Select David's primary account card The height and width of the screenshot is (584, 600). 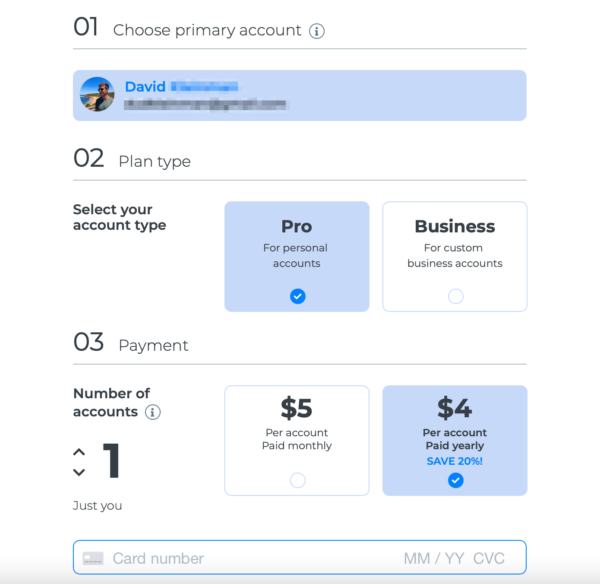(300, 95)
